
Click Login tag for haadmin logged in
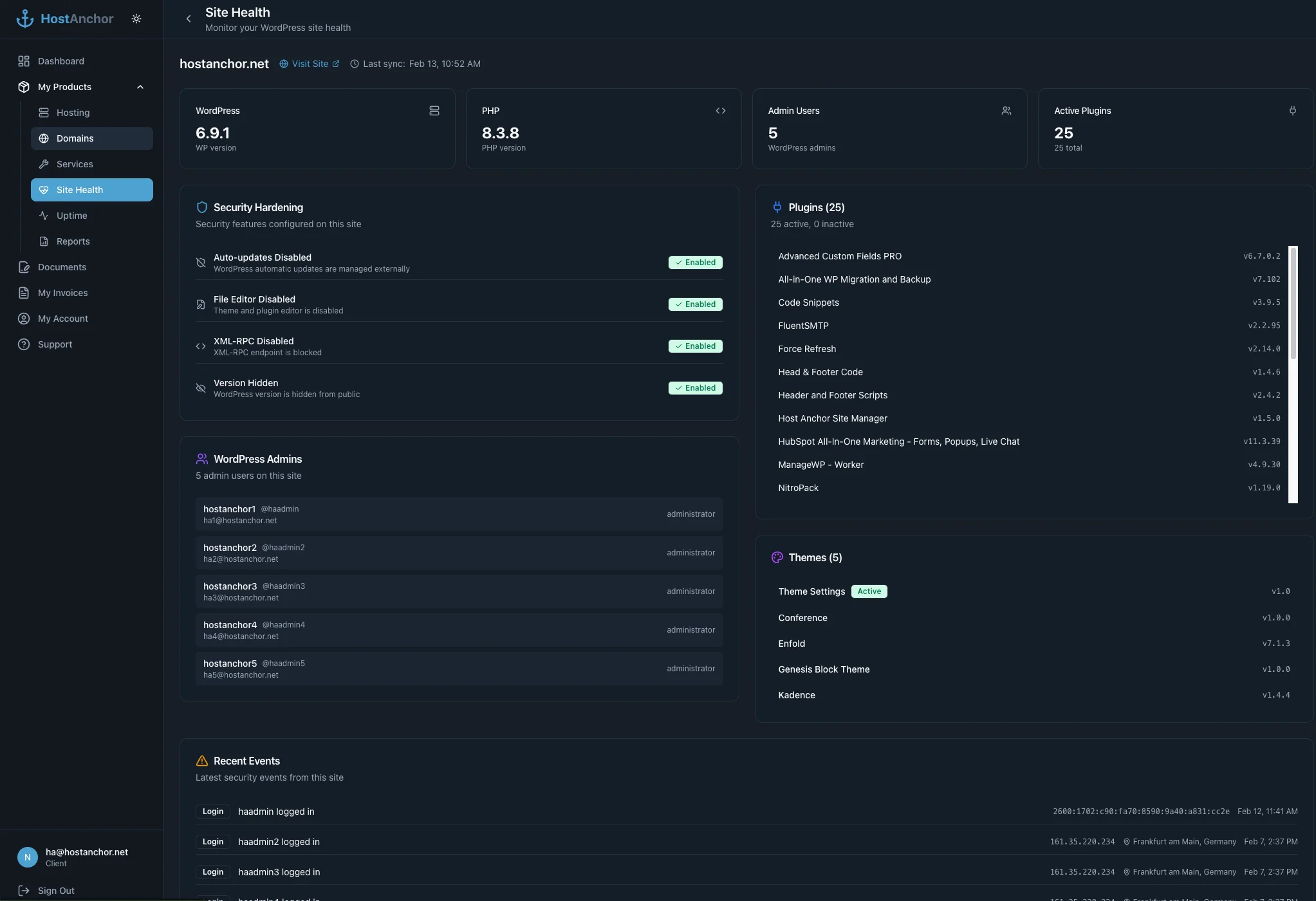point(213,812)
